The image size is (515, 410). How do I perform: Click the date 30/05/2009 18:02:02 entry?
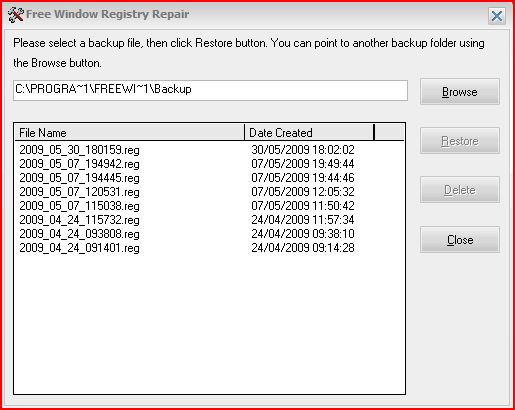click(x=303, y=150)
